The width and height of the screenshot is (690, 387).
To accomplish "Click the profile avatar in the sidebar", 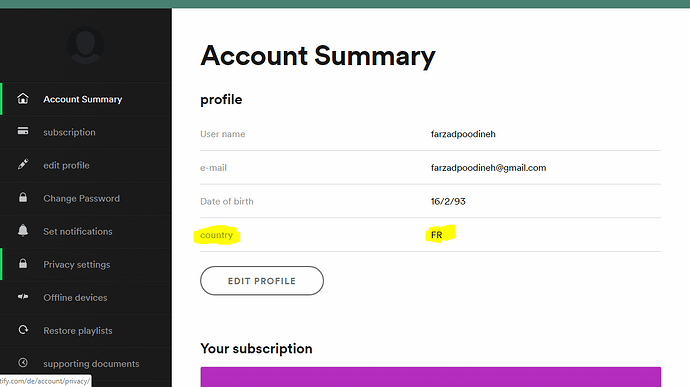I will [86, 45].
